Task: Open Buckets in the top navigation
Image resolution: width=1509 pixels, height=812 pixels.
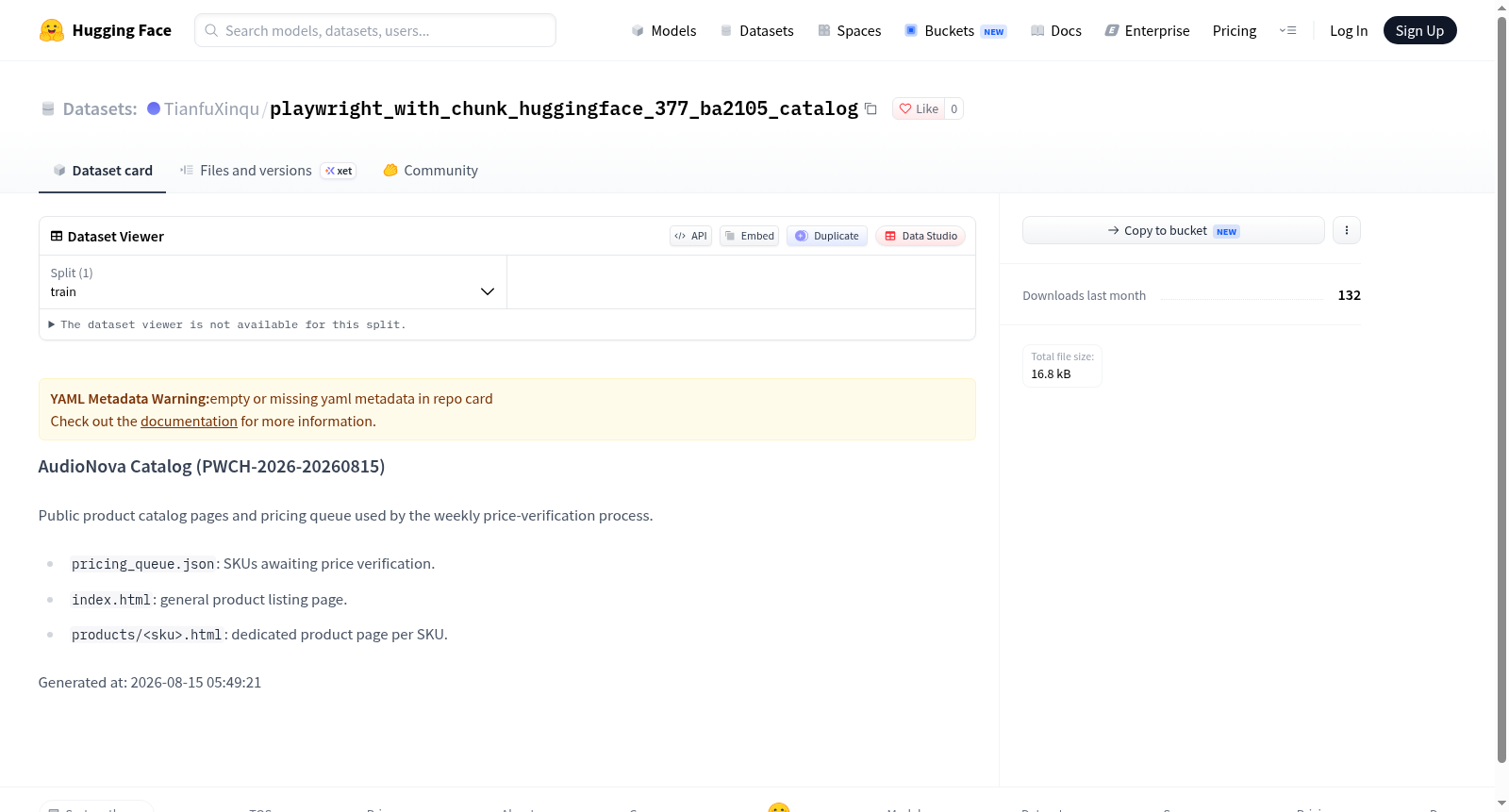Action: coord(955,30)
